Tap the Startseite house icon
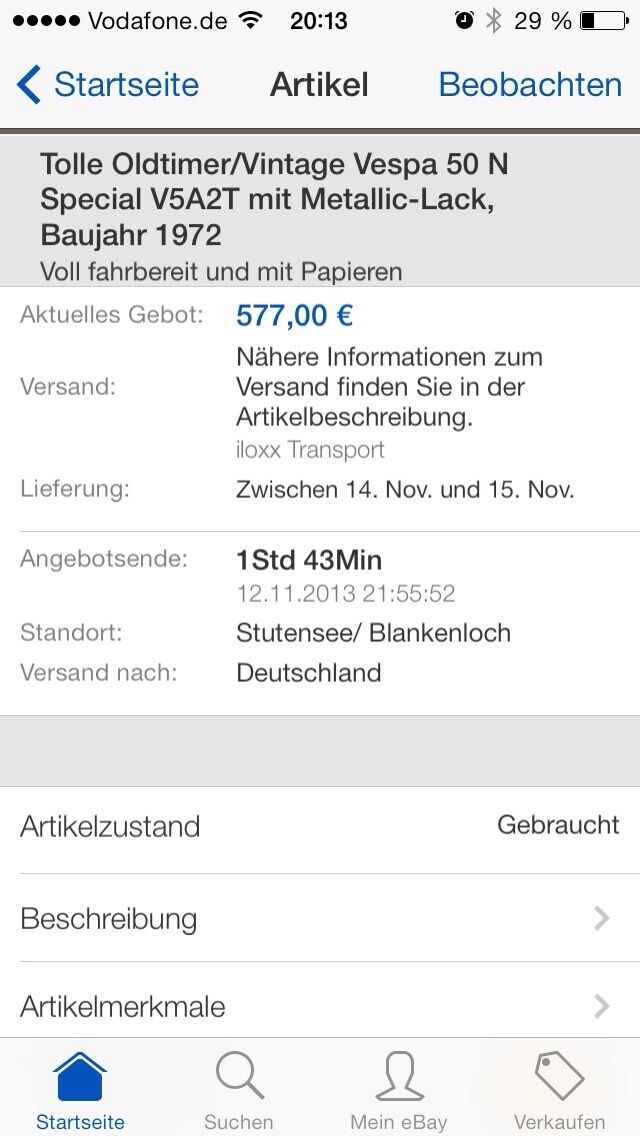Viewport: 640px width, 1136px height. (x=80, y=1076)
